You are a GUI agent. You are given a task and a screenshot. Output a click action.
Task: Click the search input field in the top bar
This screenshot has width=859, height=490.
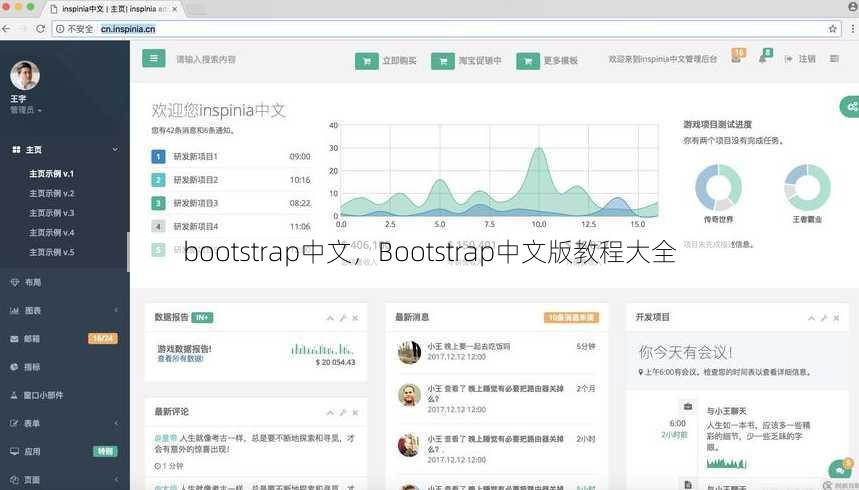[x=205, y=59]
